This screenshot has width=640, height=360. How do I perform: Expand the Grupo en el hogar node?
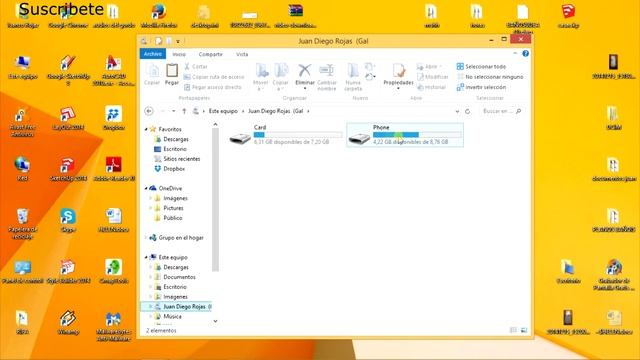(x=146, y=238)
